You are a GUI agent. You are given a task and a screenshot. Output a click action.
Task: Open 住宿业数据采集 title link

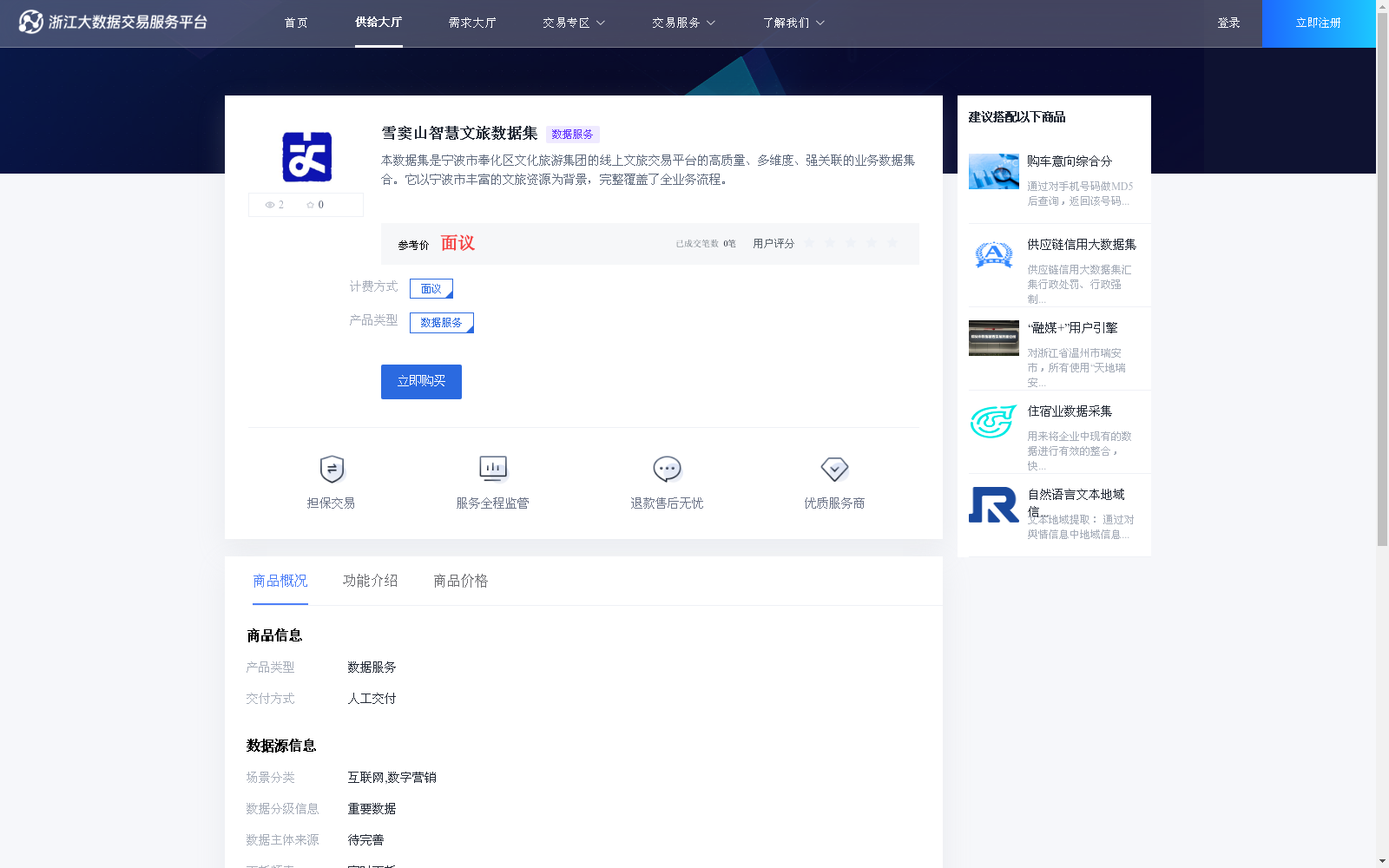(1070, 411)
